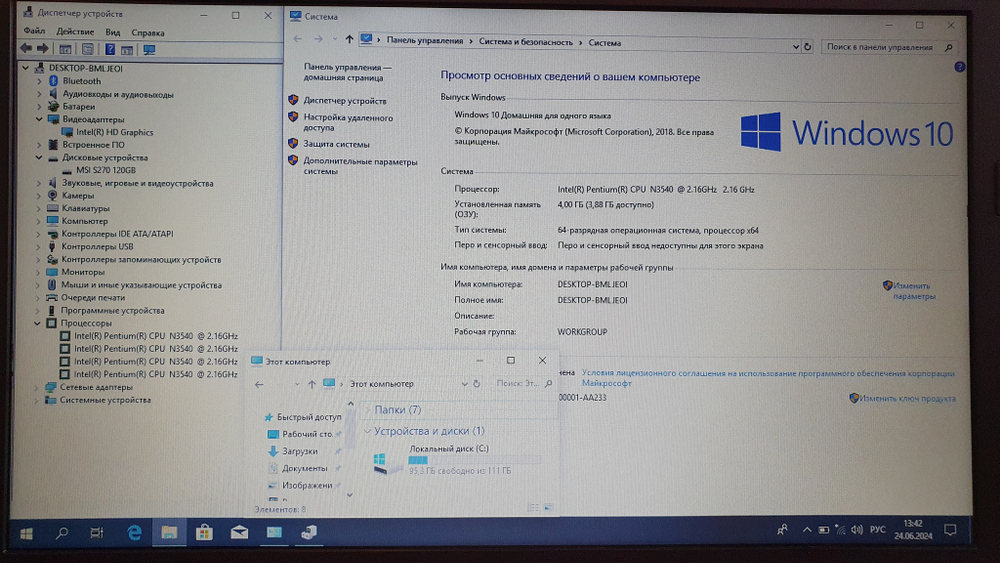Expand the Батареи node
Image resolution: width=1000 pixels, height=563 pixels.
coord(39,106)
